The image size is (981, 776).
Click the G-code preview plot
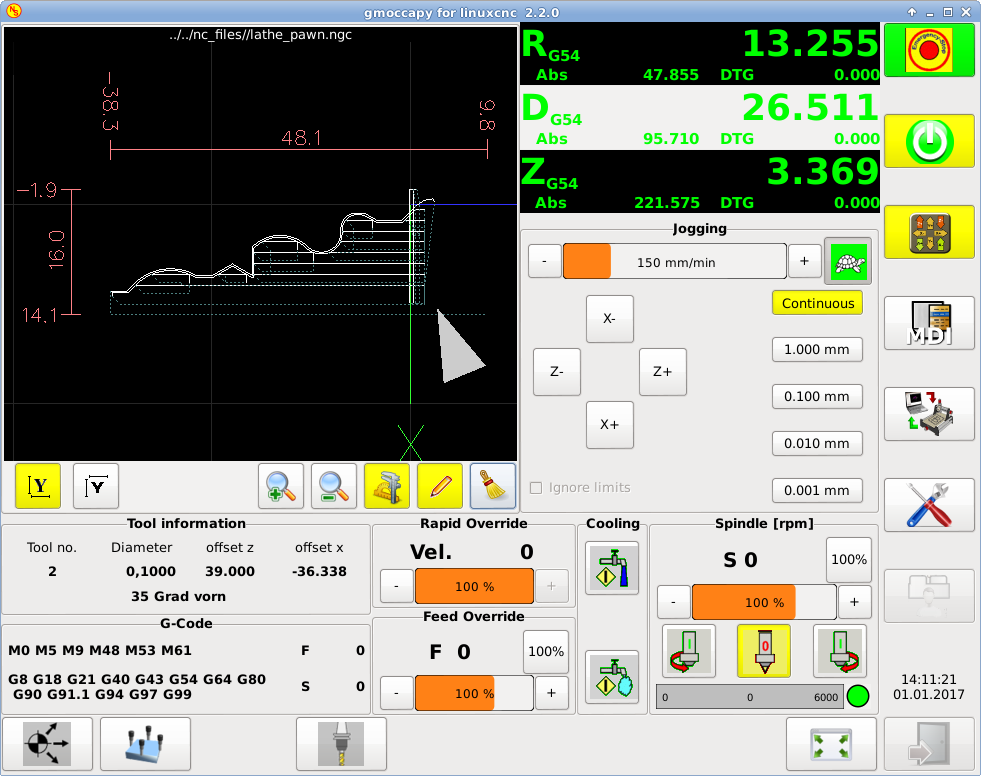click(260, 243)
